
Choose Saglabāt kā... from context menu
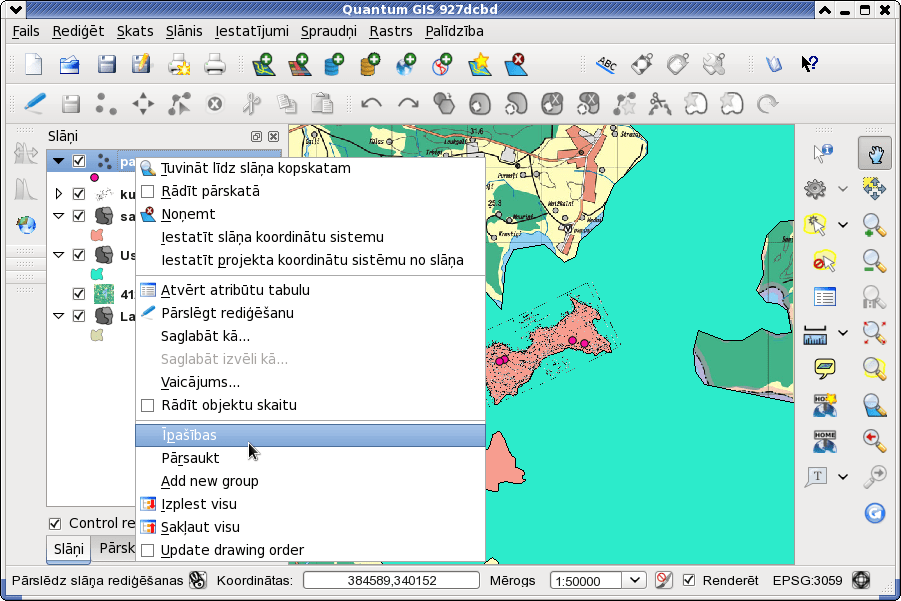pos(310,336)
